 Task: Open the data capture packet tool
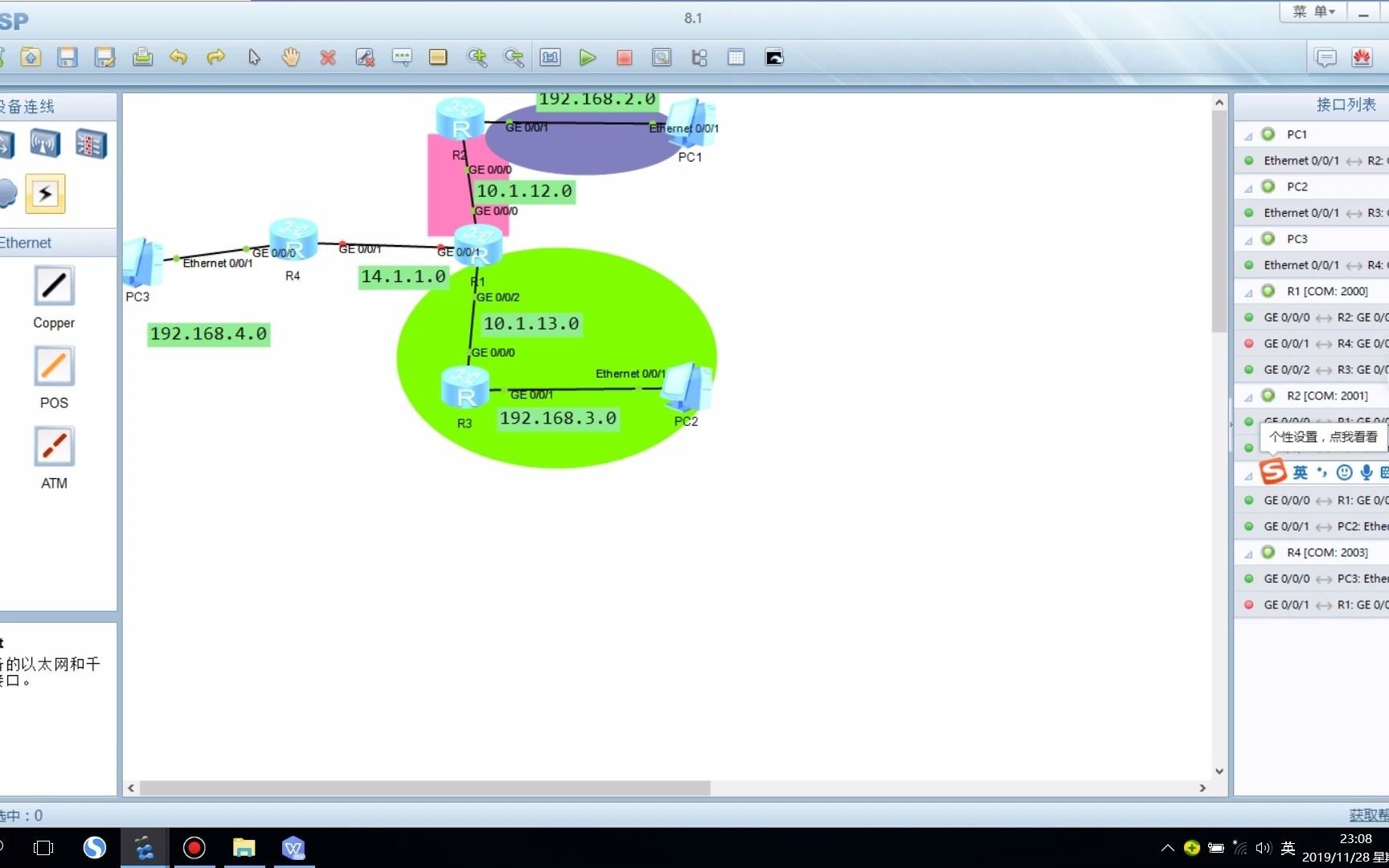[662, 57]
